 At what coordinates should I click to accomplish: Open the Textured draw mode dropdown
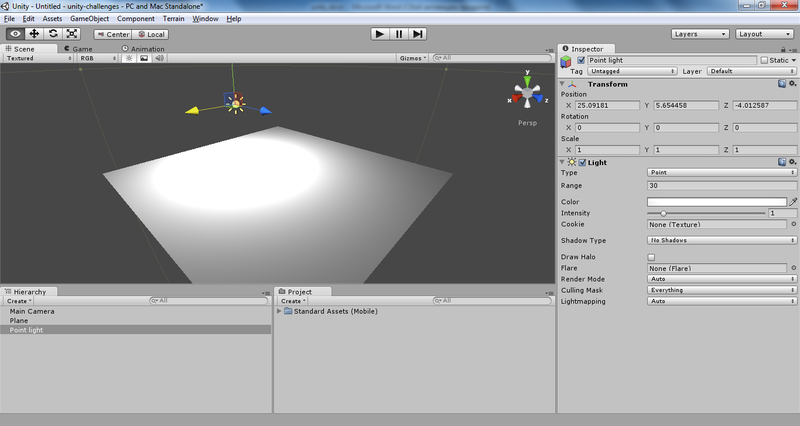coord(38,58)
